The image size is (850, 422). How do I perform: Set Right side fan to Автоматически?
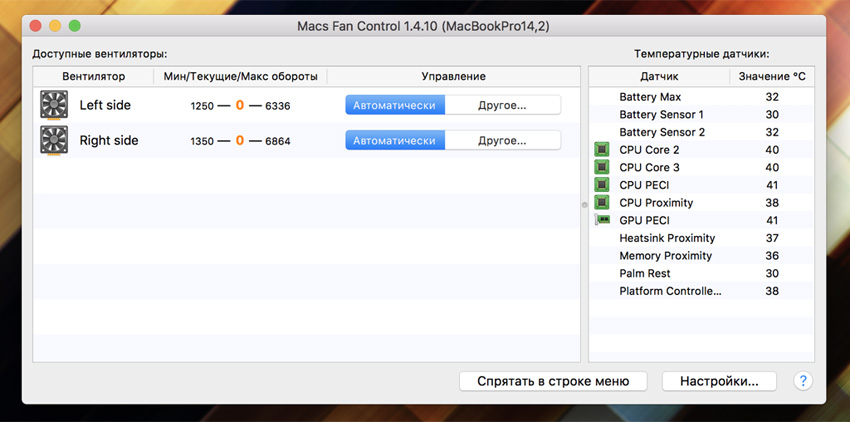[x=395, y=140]
